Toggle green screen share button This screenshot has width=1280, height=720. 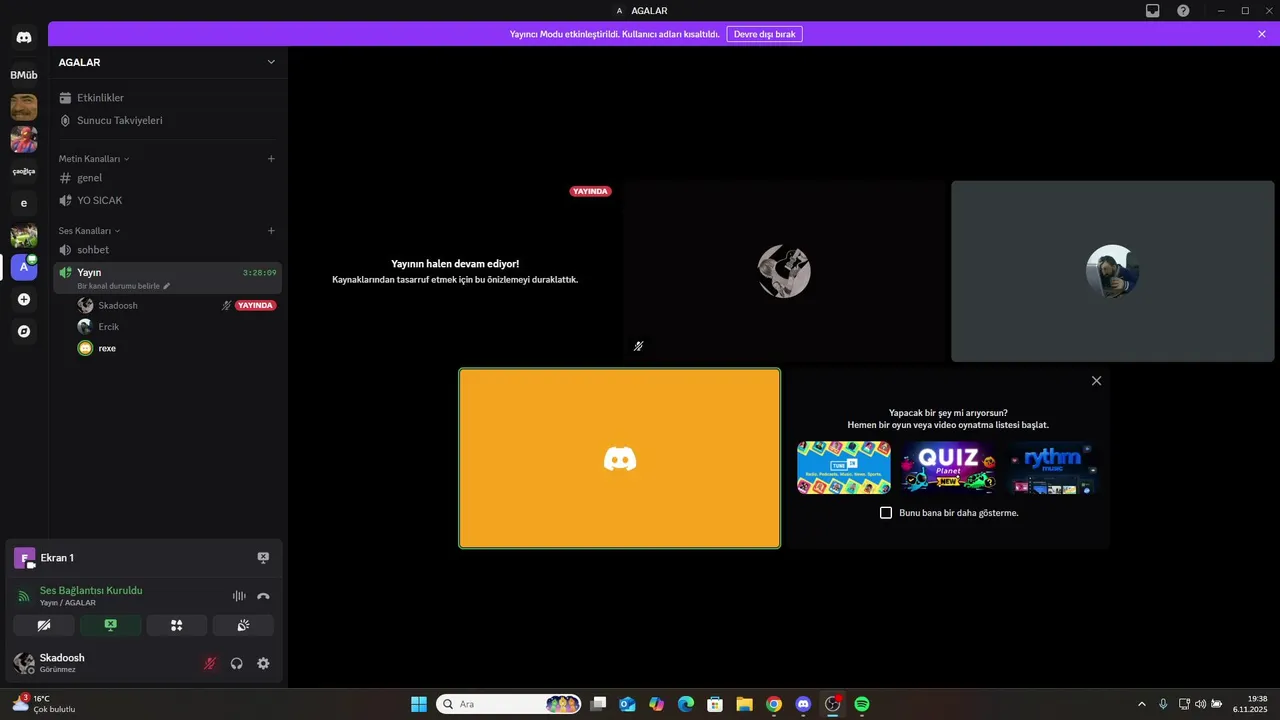tap(110, 625)
